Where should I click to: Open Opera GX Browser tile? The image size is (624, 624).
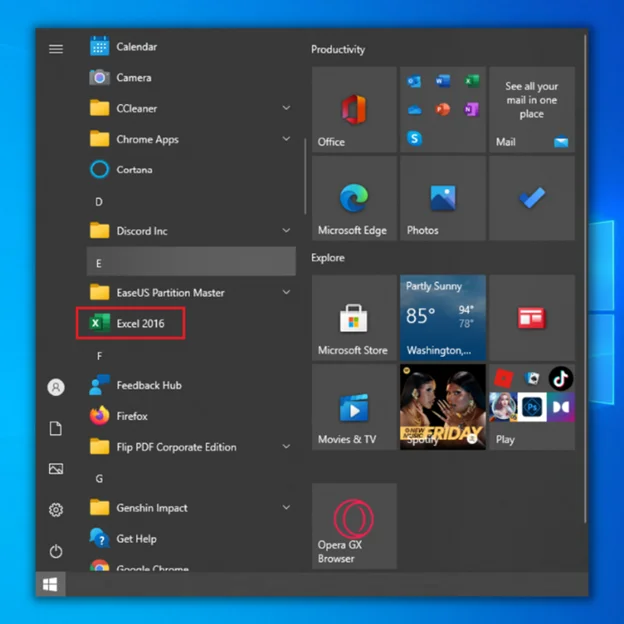tap(354, 526)
